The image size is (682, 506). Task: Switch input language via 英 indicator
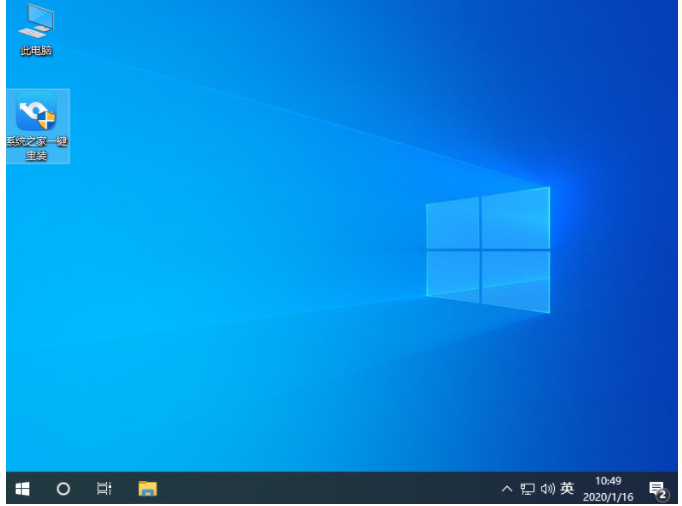tap(567, 489)
